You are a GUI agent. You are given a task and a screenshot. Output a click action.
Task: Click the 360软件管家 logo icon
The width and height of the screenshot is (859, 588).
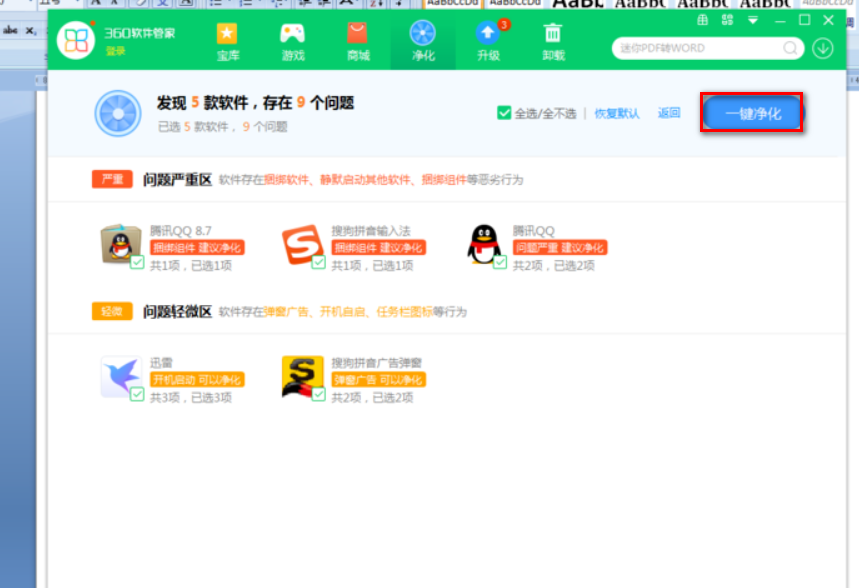[x=76, y=40]
